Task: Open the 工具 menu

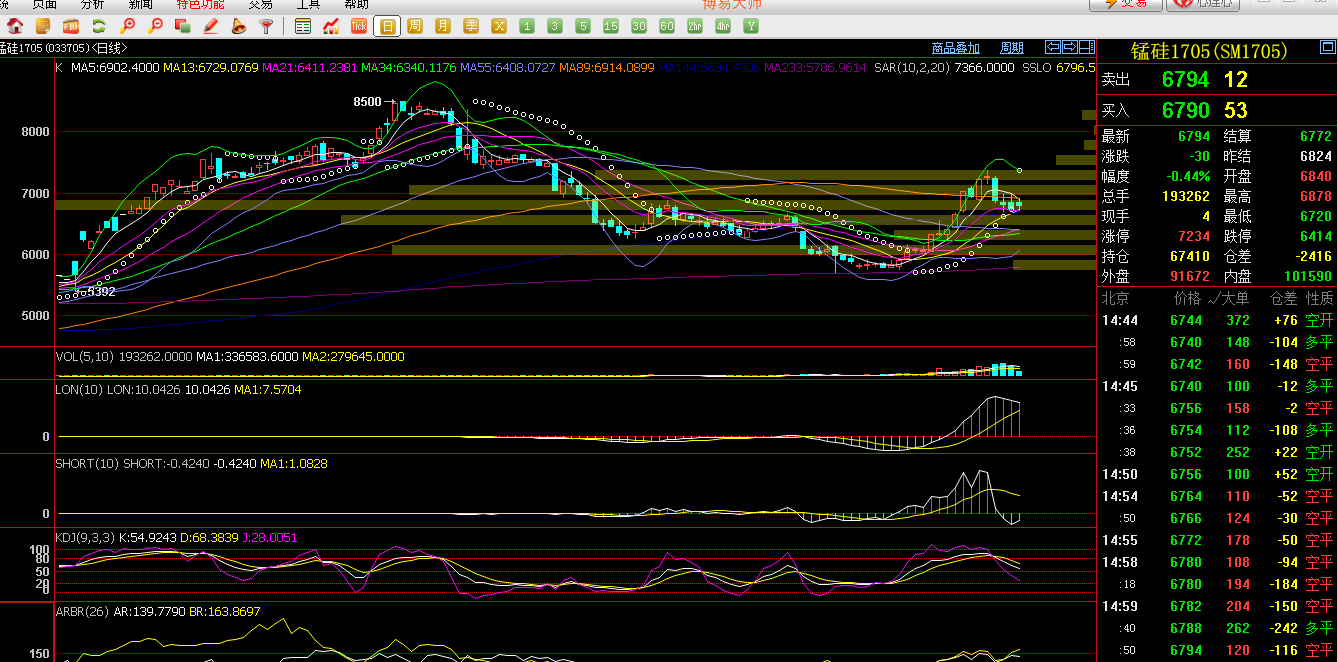Action: pyautogui.click(x=308, y=4)
